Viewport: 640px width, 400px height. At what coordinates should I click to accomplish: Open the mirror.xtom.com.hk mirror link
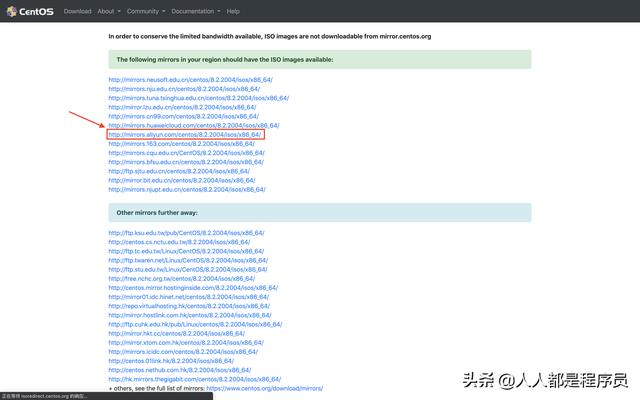(x=186, y=342)
